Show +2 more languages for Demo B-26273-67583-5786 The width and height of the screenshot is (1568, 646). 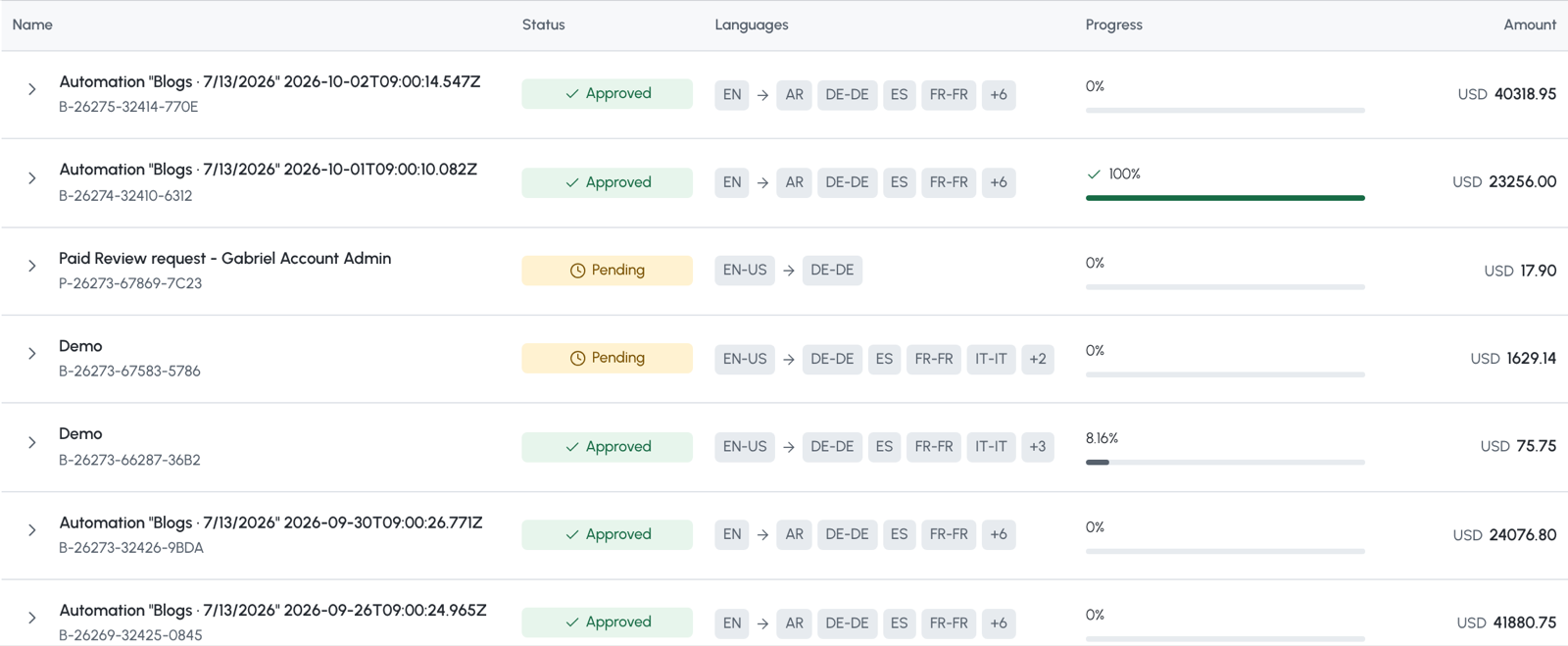click(1037, 359)
